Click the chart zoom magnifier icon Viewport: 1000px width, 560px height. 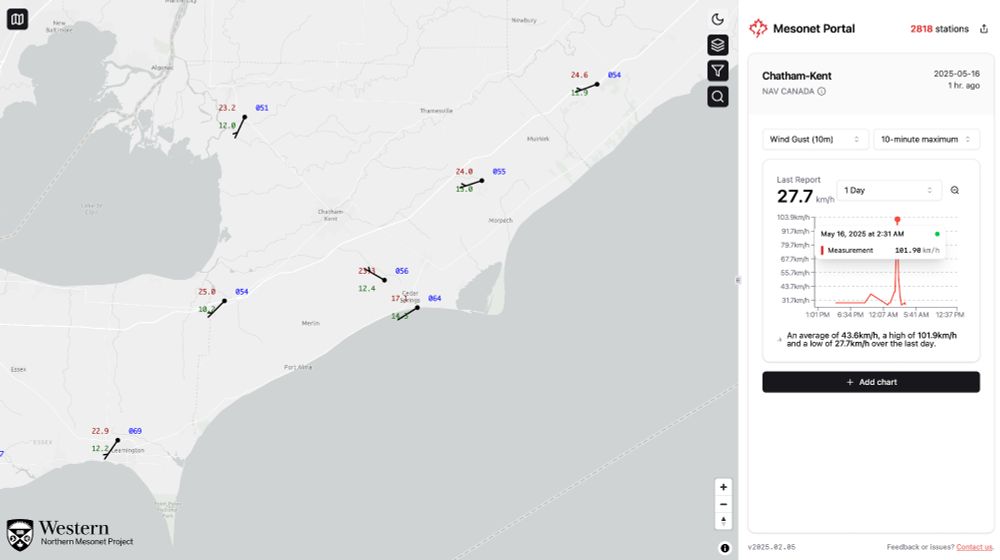[x=955, y=190]
